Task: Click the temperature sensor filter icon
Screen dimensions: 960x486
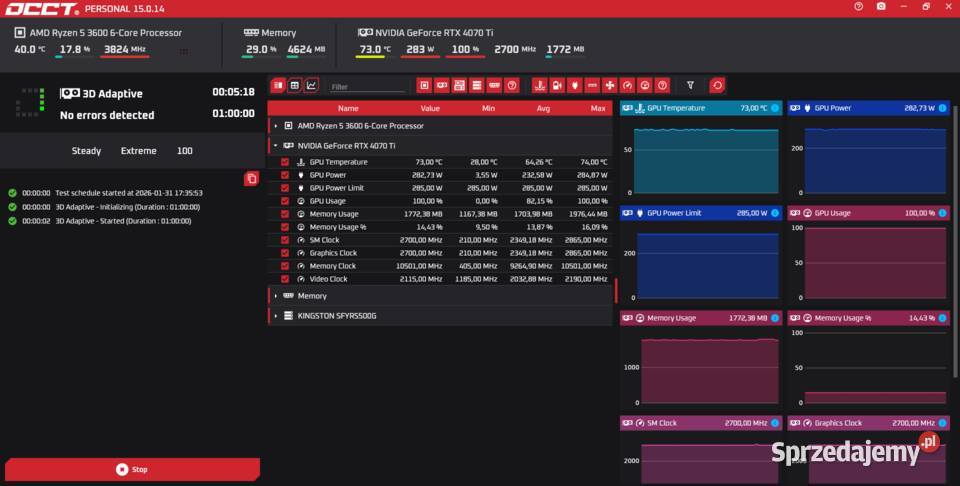Action: click(x=539, y=86)
